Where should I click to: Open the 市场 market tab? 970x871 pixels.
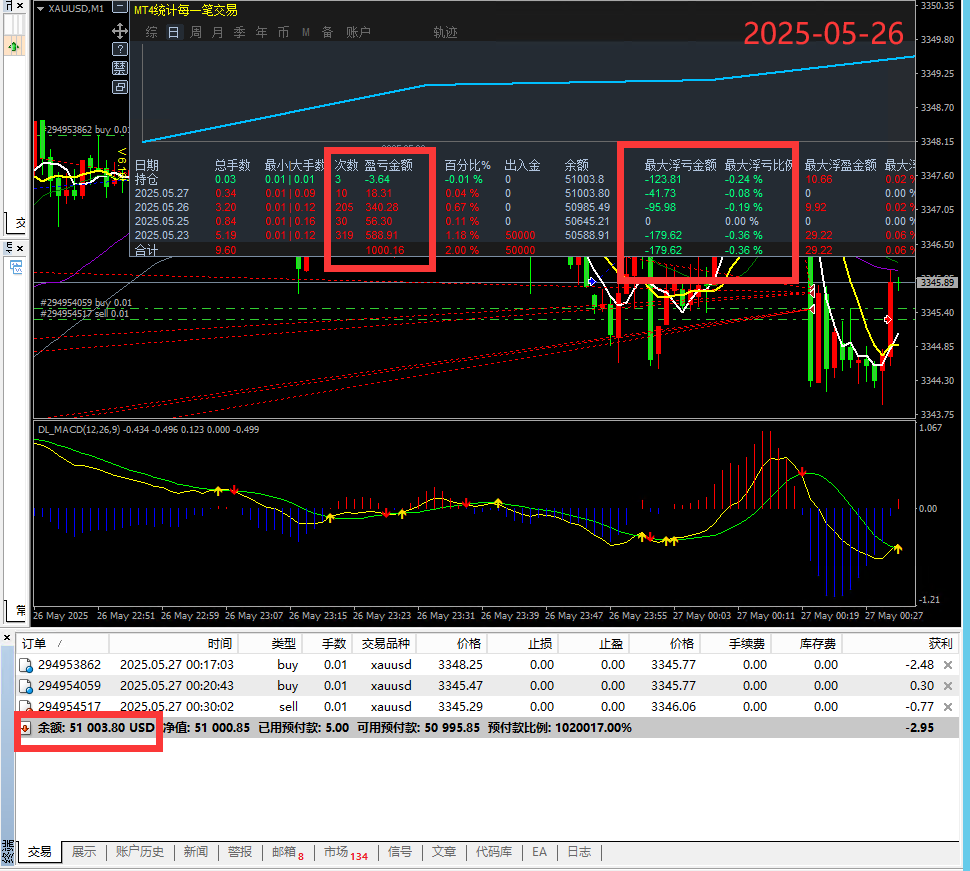(x=346, y=852)
